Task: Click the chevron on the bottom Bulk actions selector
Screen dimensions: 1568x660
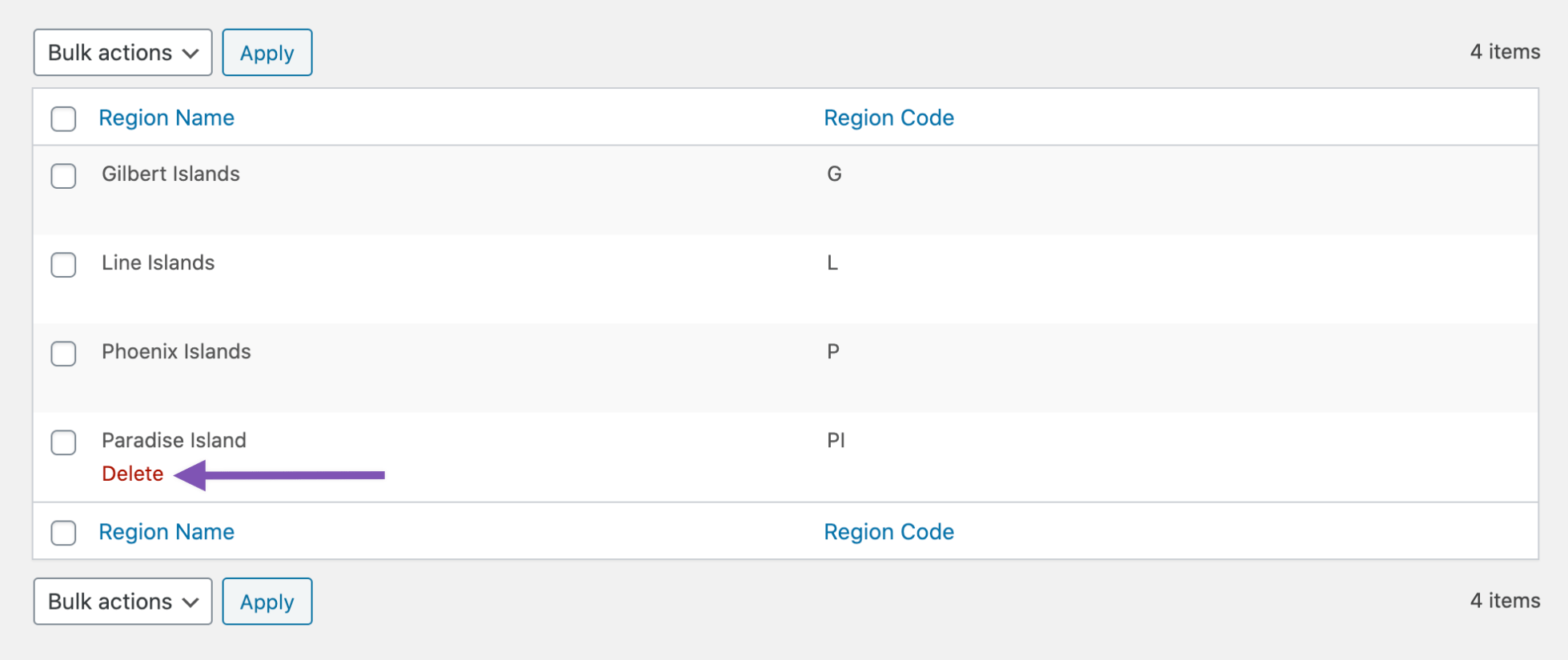Action: (191, 601)
